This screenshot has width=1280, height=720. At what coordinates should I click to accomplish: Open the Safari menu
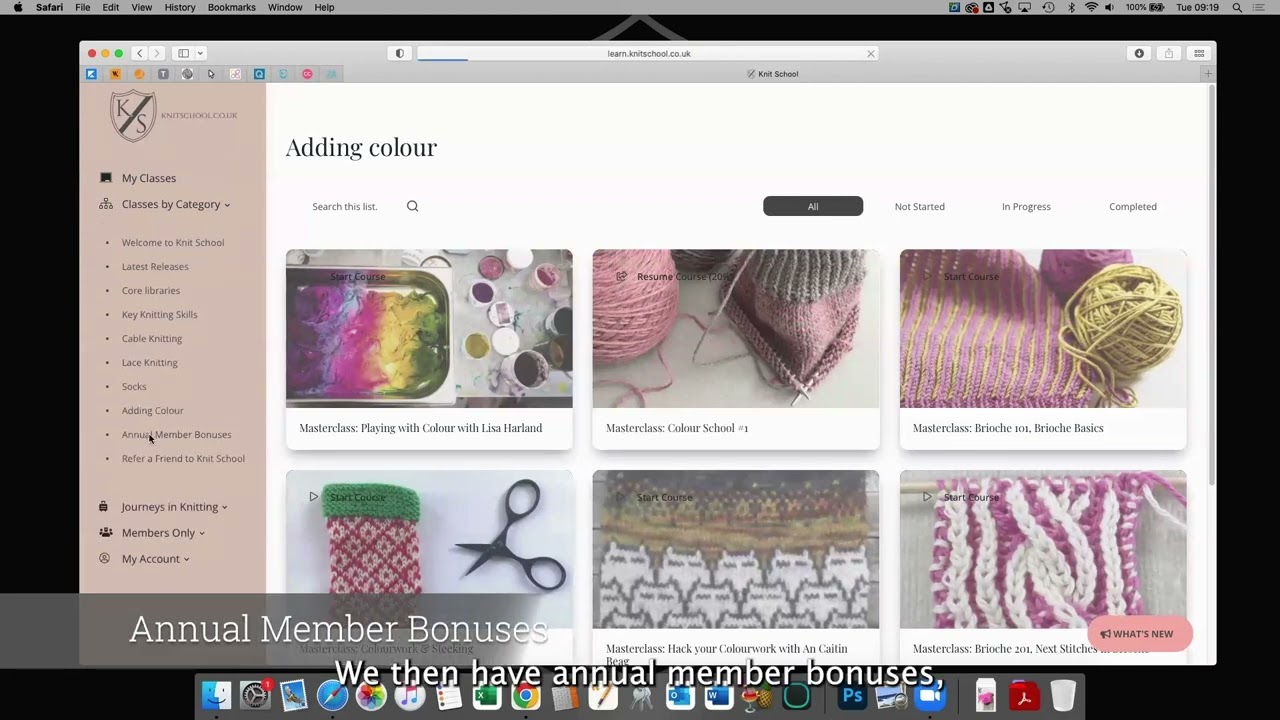tap(49, 7)
